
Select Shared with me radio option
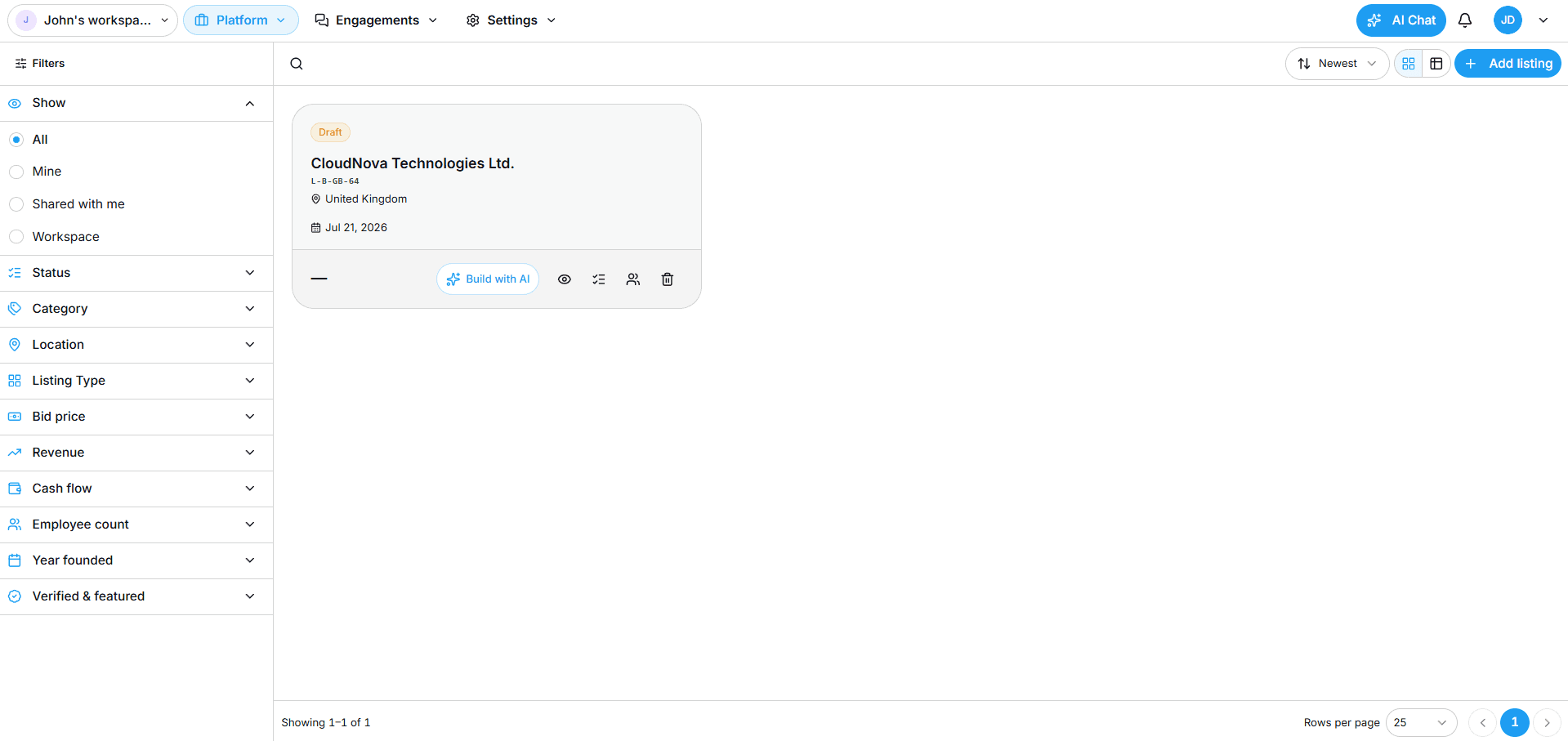[16, 204]
